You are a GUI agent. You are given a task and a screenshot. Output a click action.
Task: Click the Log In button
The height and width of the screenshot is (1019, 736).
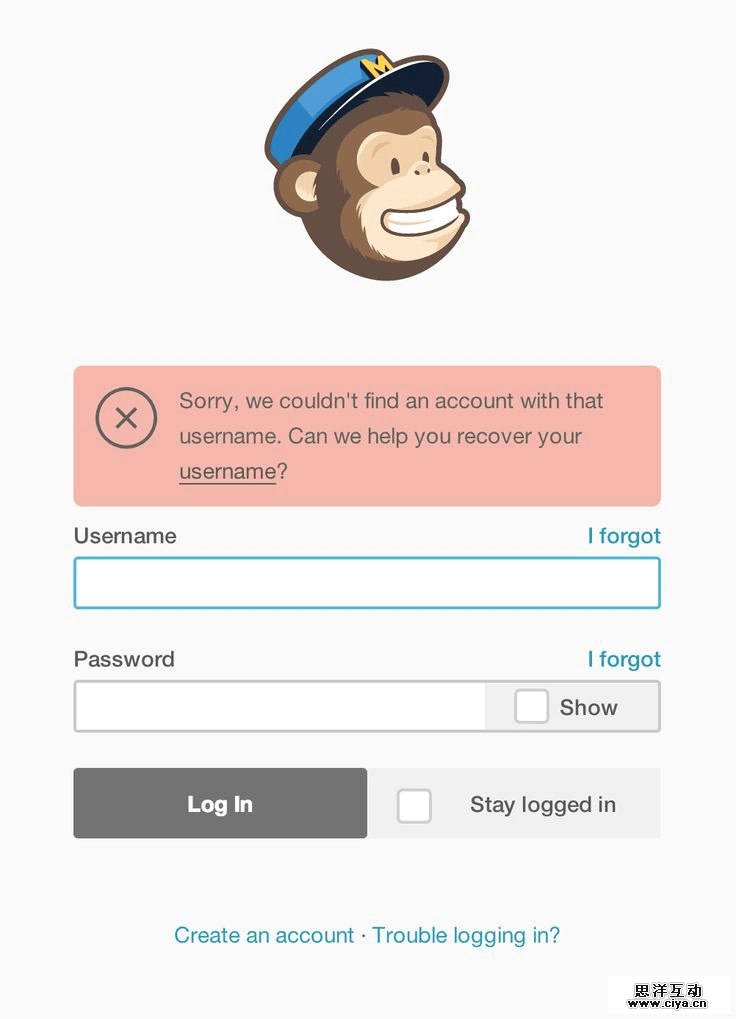pyautogui.click(x=220, y=803)
